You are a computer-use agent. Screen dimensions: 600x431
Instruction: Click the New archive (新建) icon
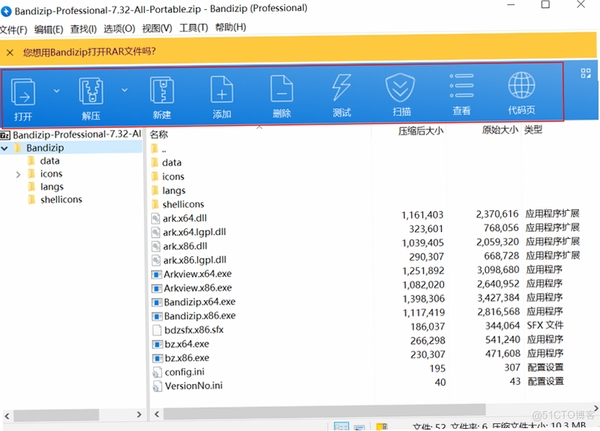pyautogui.click(x=162, y=90)
